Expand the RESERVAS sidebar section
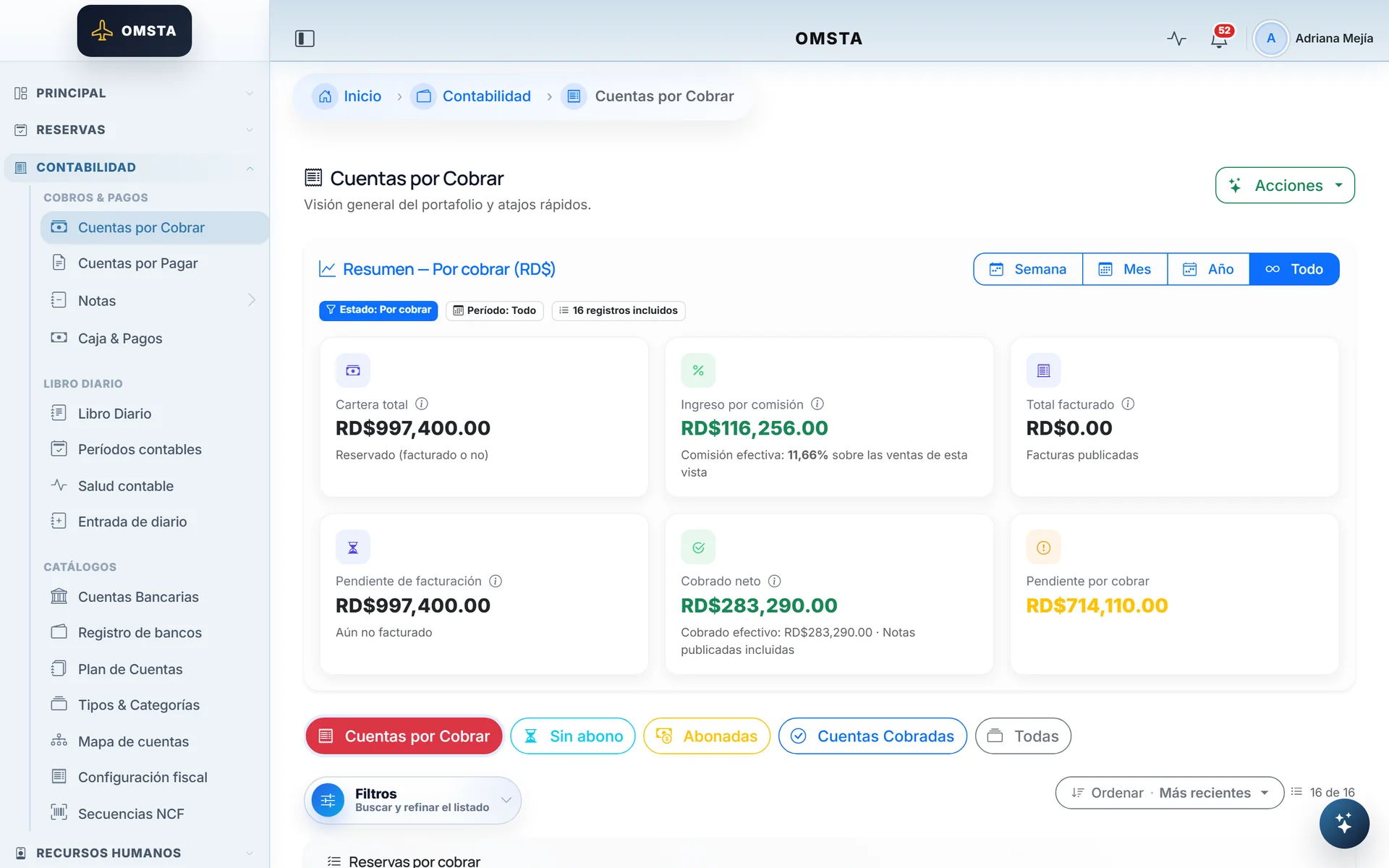This screenshot has height=868, width=1389. 135,130
